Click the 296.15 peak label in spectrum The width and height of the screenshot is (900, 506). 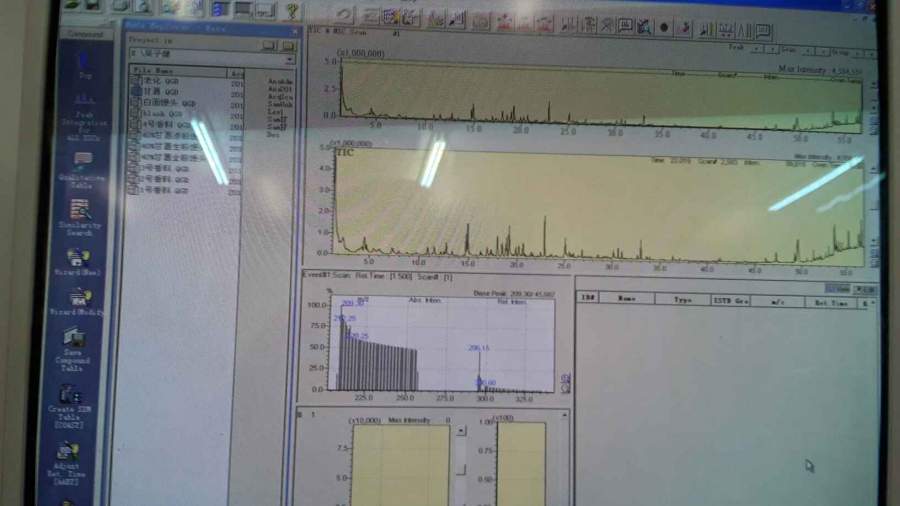pos(478,348)
